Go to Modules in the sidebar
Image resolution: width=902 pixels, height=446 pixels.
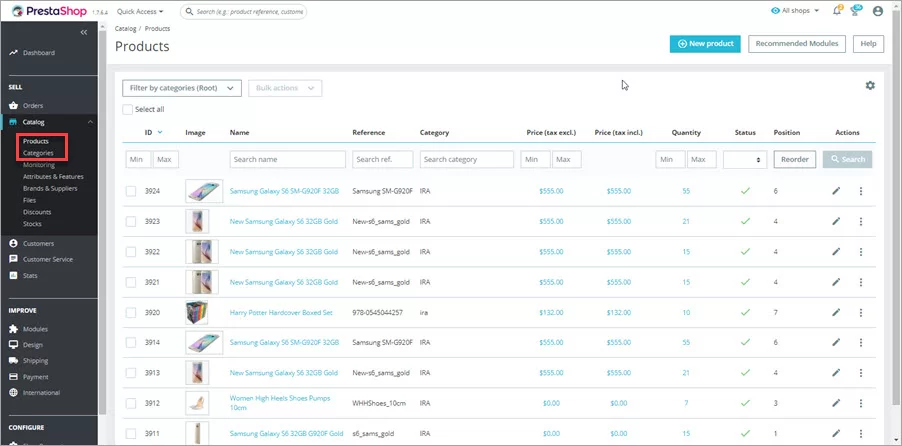click(x=35, y=328)
